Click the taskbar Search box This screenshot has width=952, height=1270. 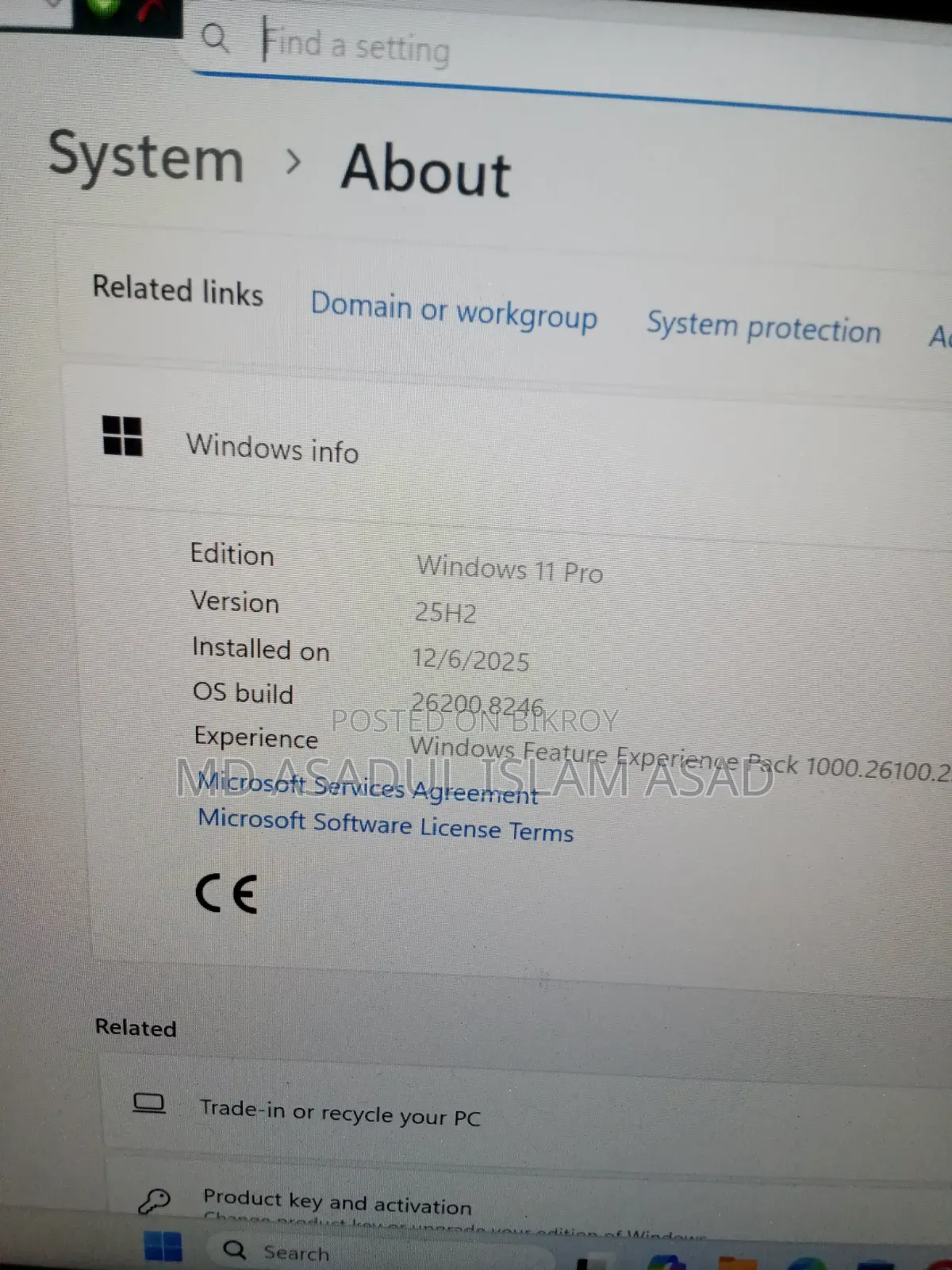(x=381, y=1252)
